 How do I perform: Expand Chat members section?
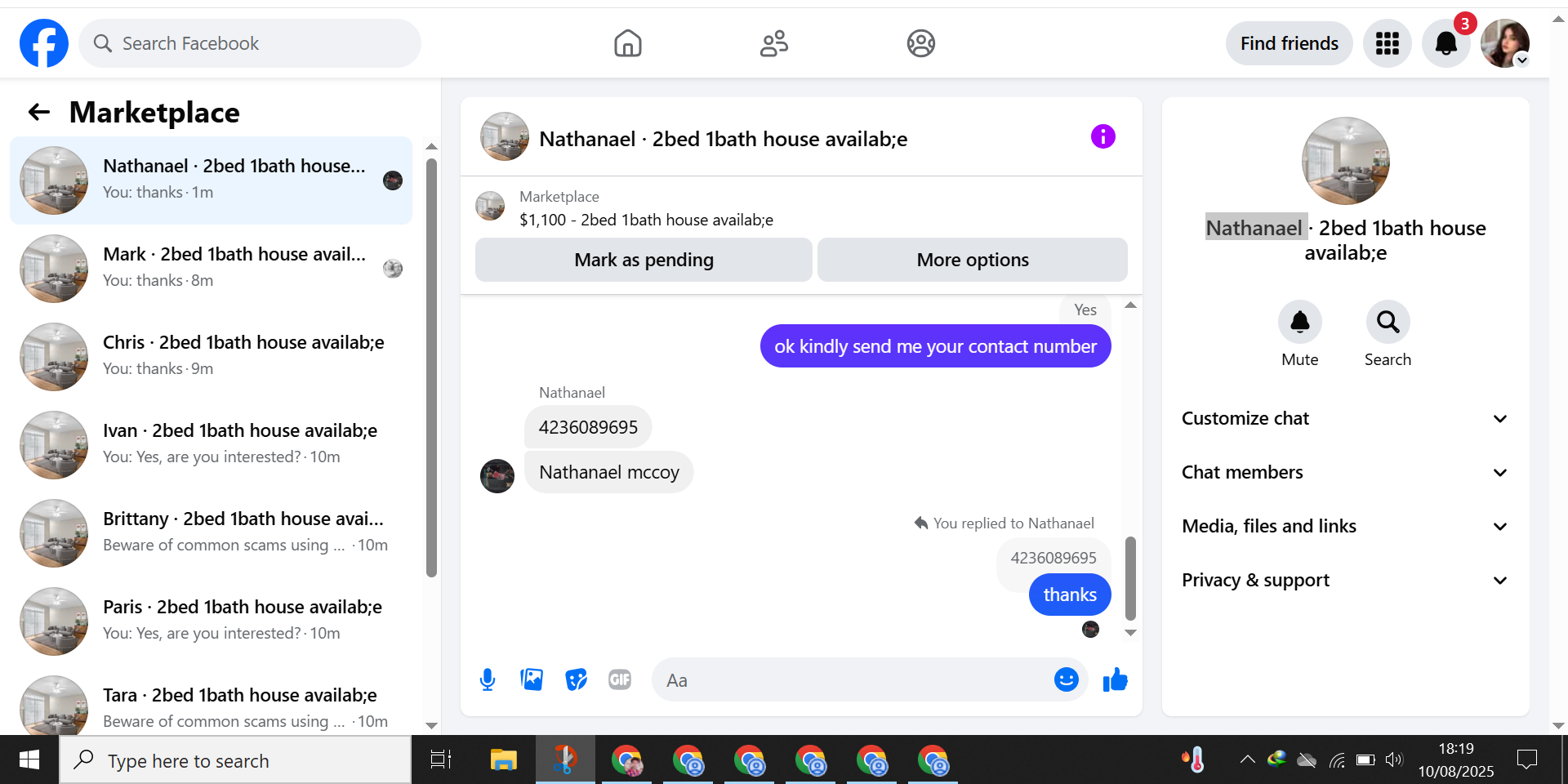1345,472
